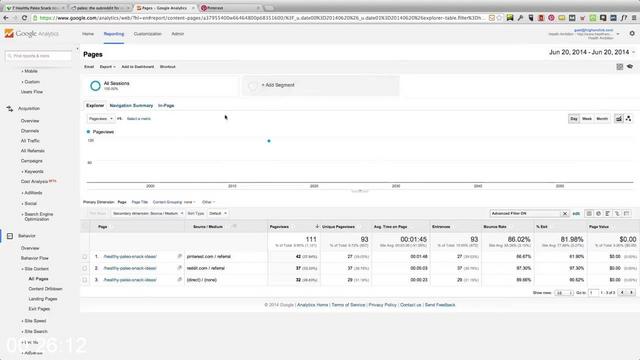This screenshot has height=360, width=640.
Task: Click the Select a metric link
Action: pos(139,119)
